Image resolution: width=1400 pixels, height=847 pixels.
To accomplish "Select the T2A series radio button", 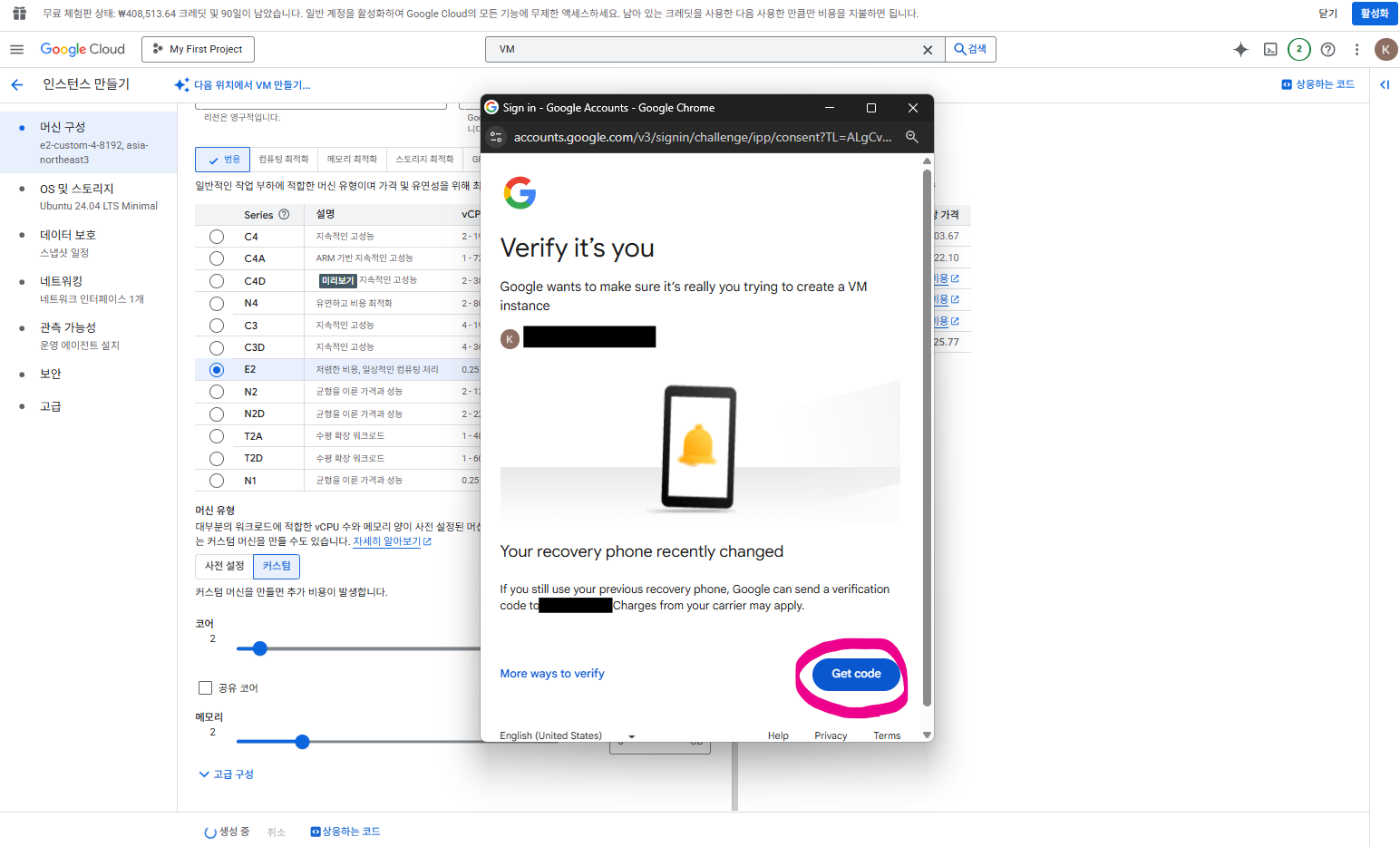I will point(217,436).
